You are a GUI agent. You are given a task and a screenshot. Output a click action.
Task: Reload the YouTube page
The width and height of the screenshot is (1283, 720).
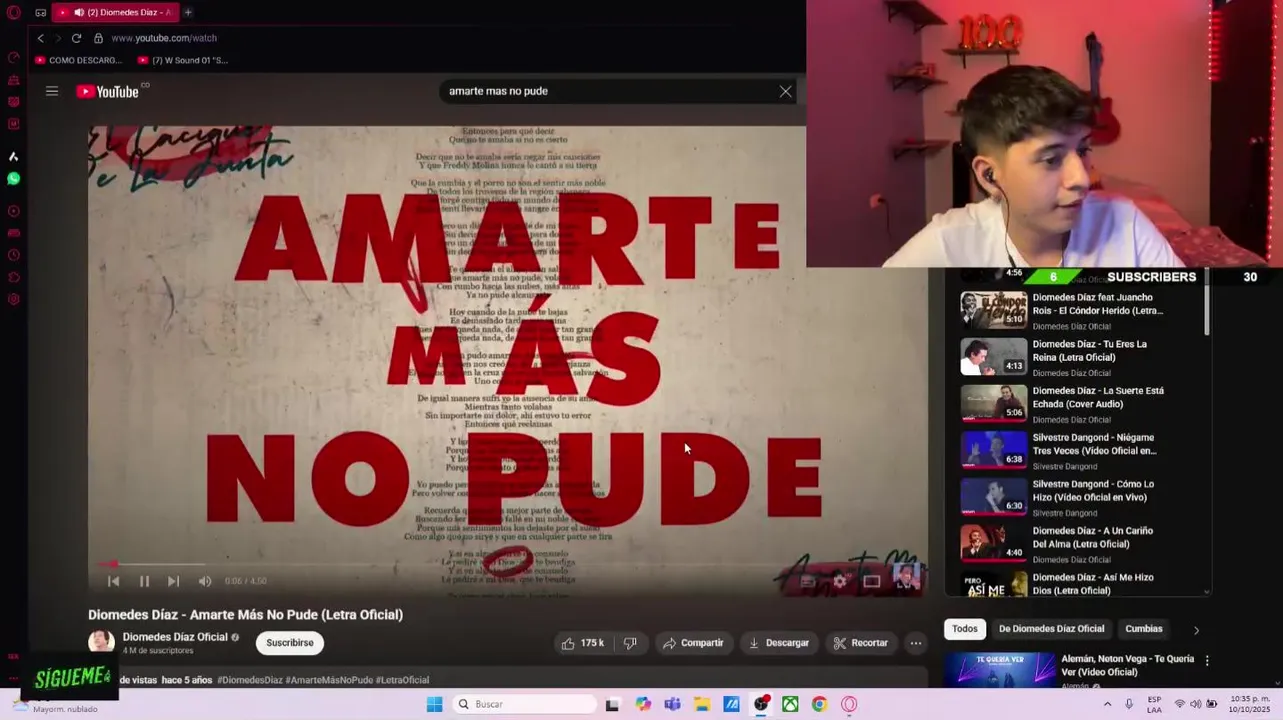point(76,38)
